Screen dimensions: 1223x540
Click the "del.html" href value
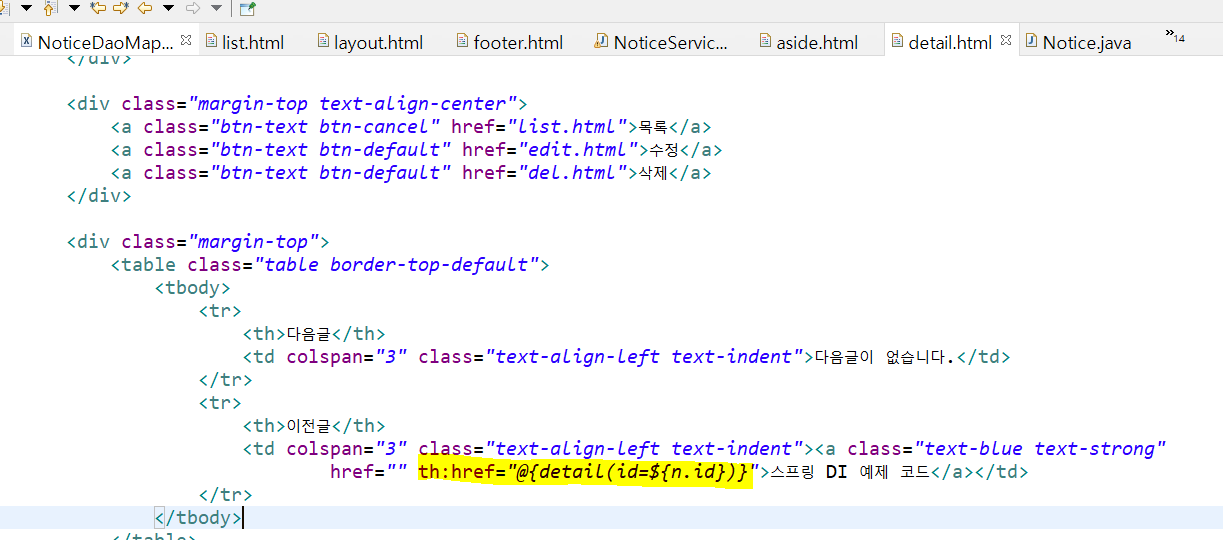coord(573,172)
